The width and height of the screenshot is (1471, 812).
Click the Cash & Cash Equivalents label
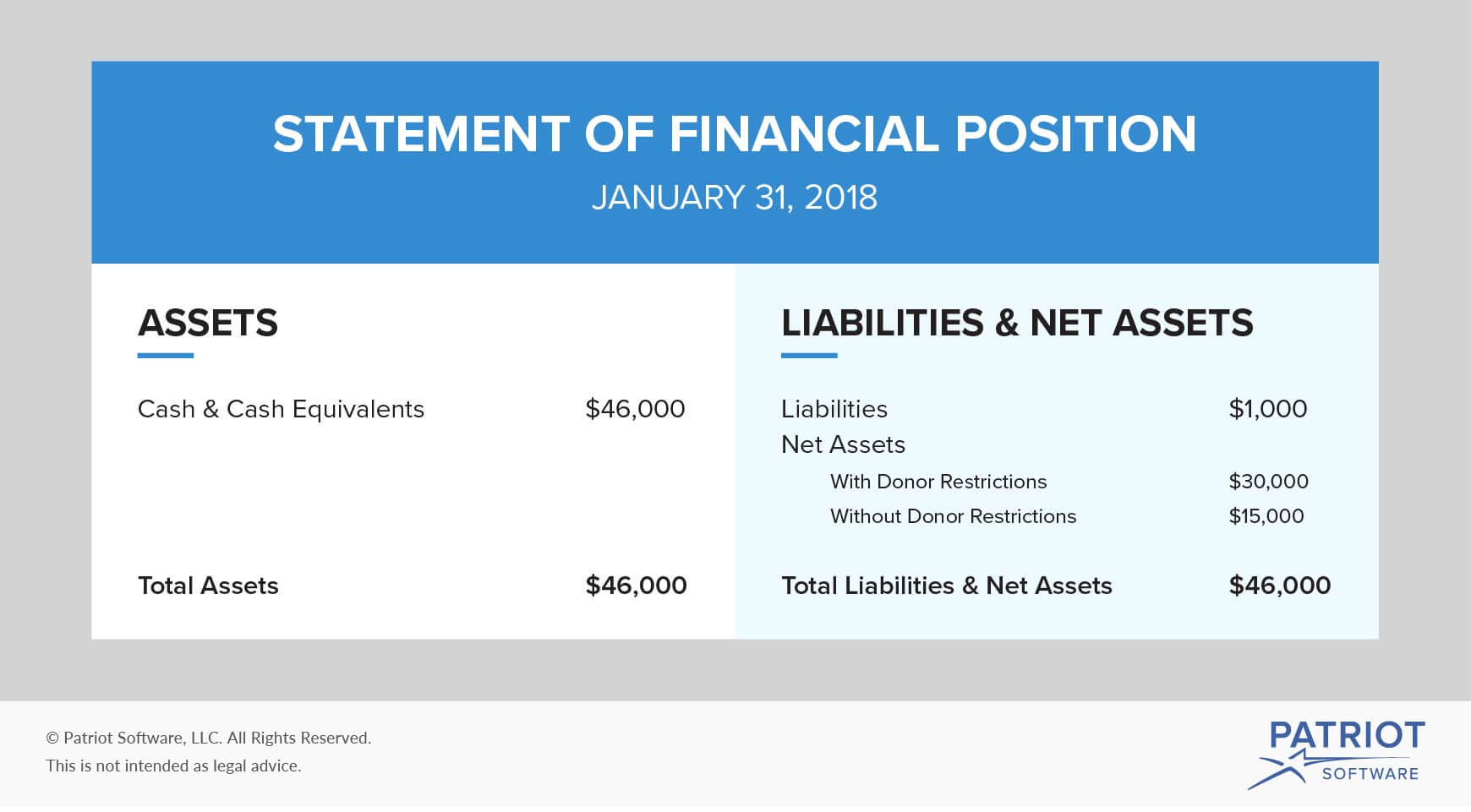[x=281, y=409]
